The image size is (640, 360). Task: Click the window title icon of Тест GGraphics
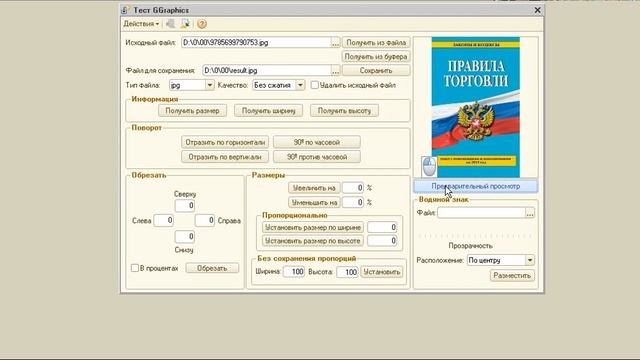pyautogui.click(x=125, y=10)
